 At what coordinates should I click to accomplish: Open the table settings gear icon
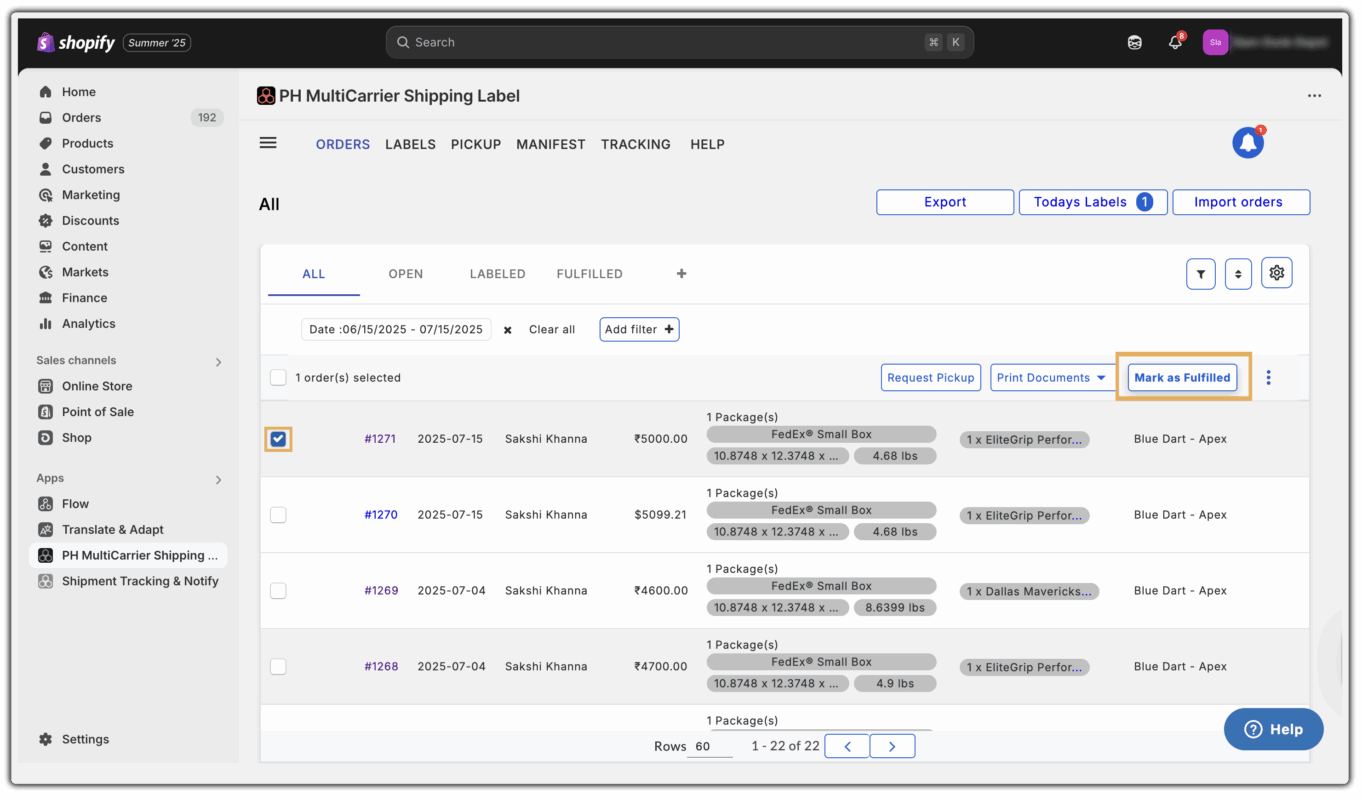click(x=1277, y=273)
